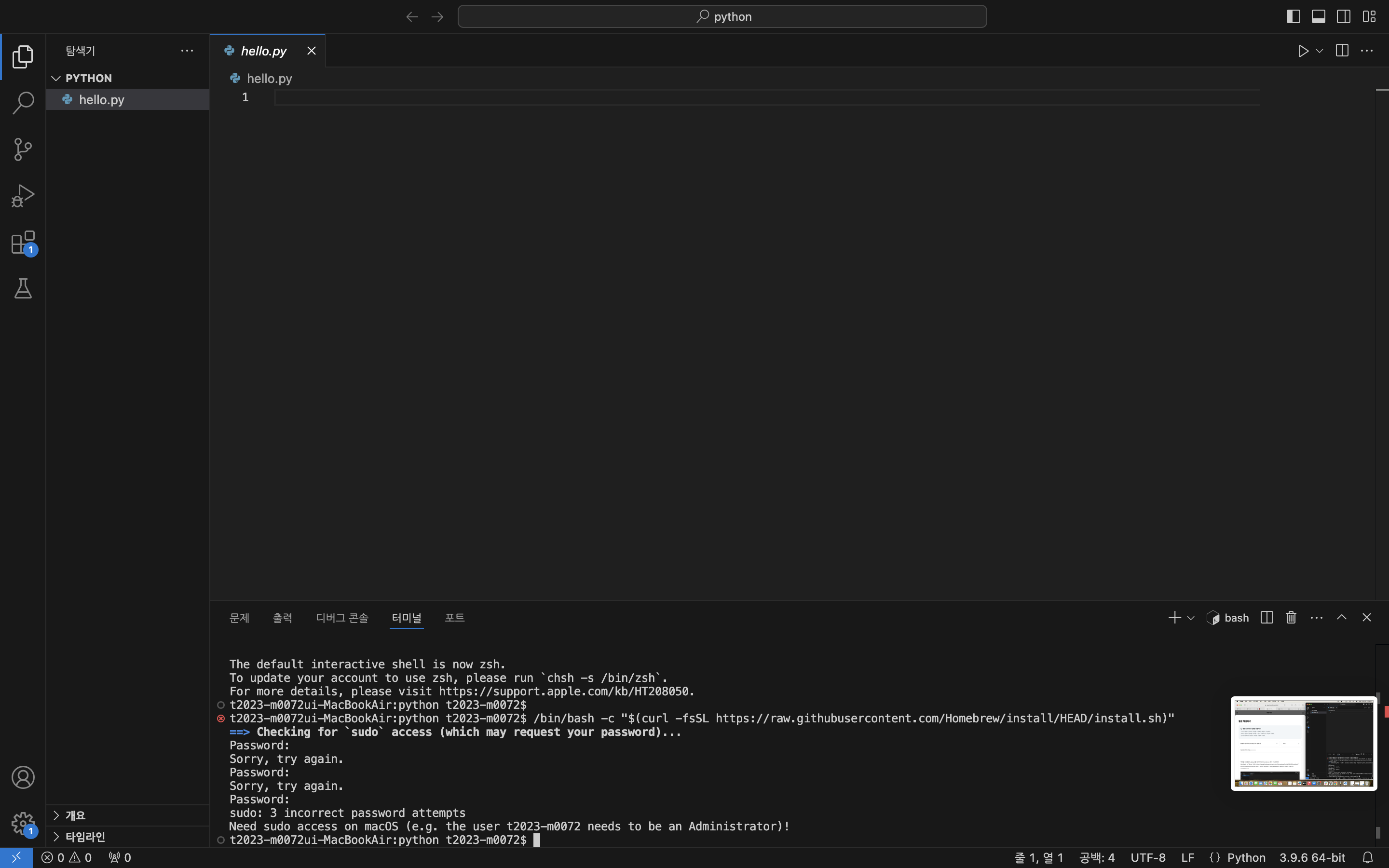
Task: Click the "sudo: 3 incorrect password attempts" line
Action: [x=347, y=813]
